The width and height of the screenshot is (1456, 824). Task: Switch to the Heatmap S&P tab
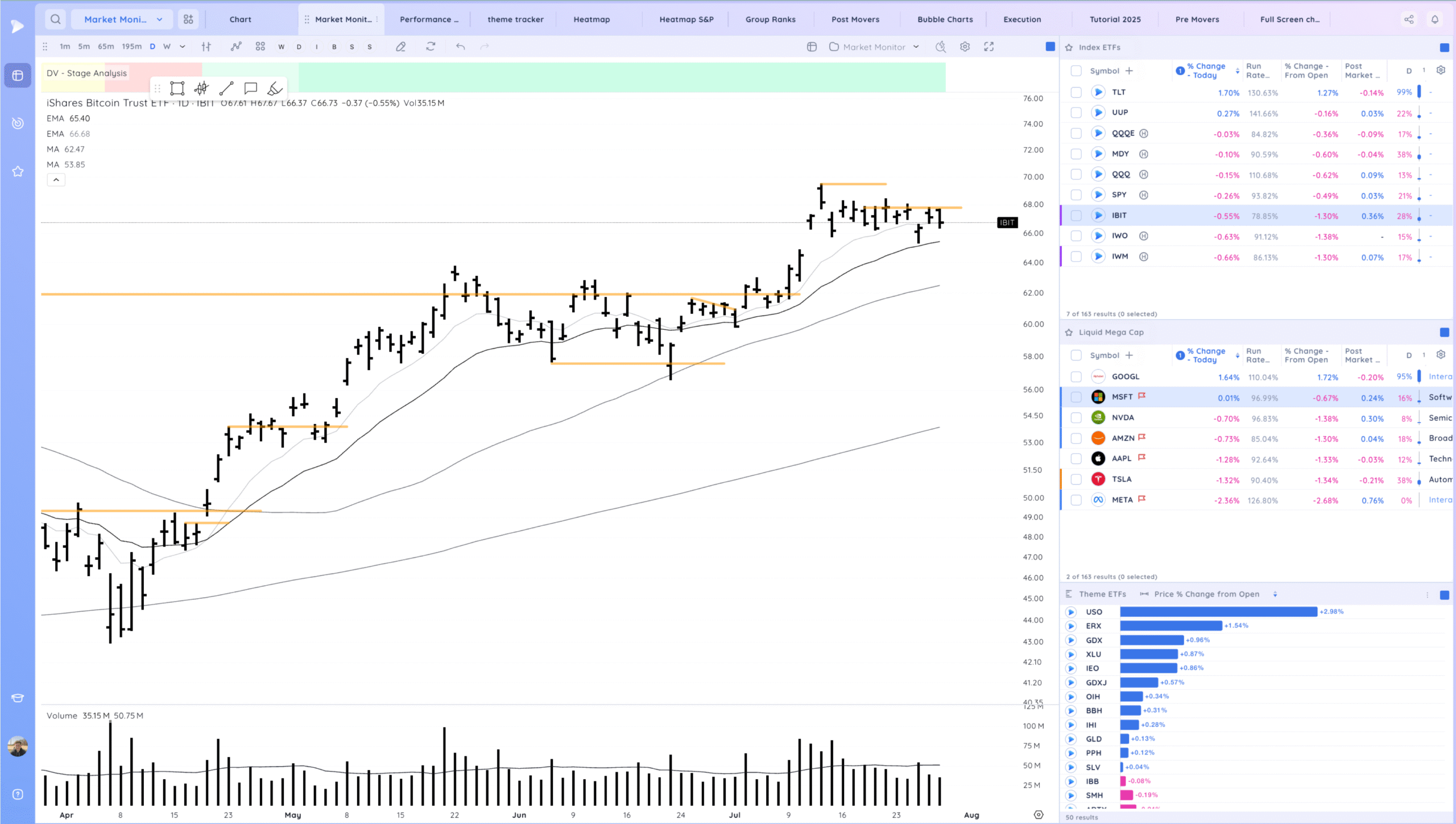(686, 19)
